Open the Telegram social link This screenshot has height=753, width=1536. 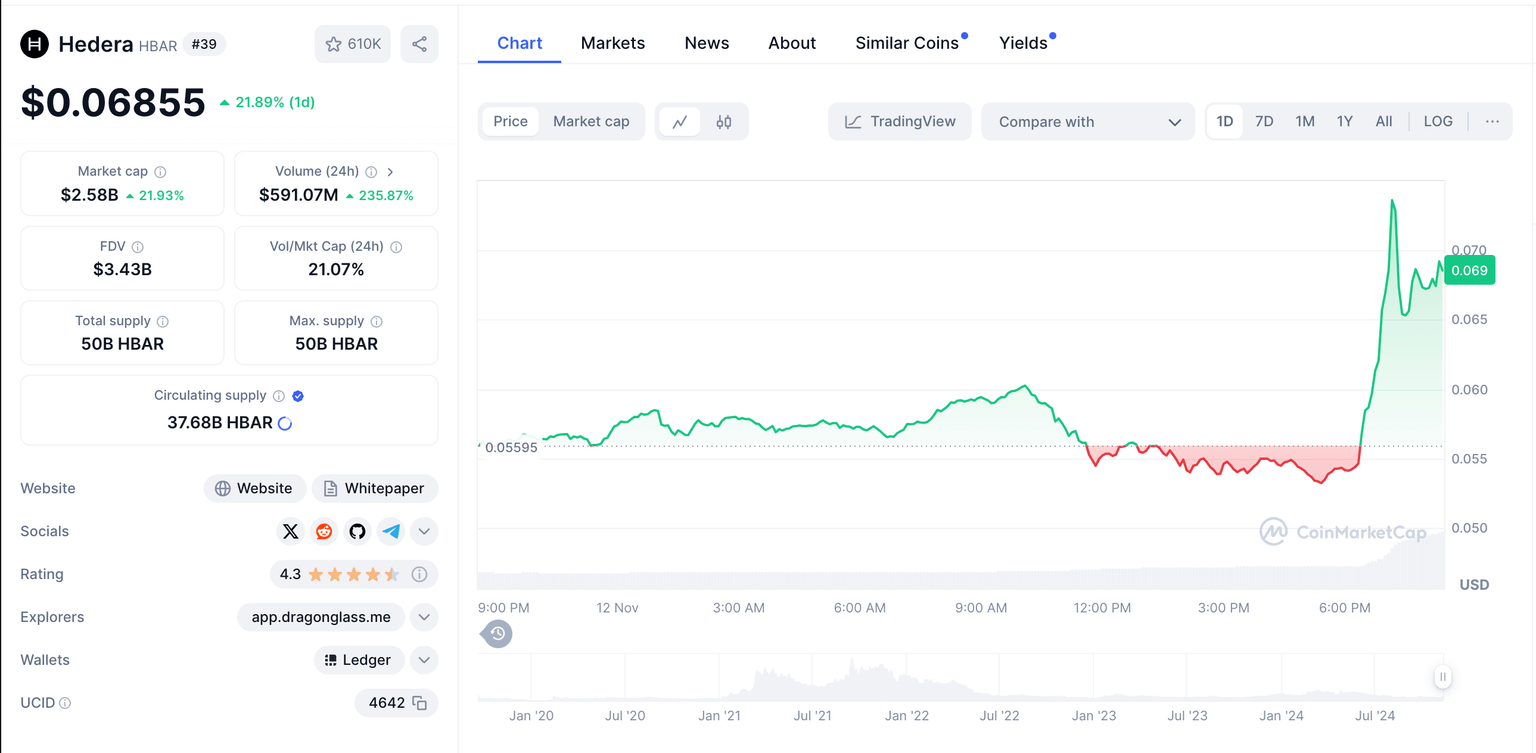(x=391, y=531)
